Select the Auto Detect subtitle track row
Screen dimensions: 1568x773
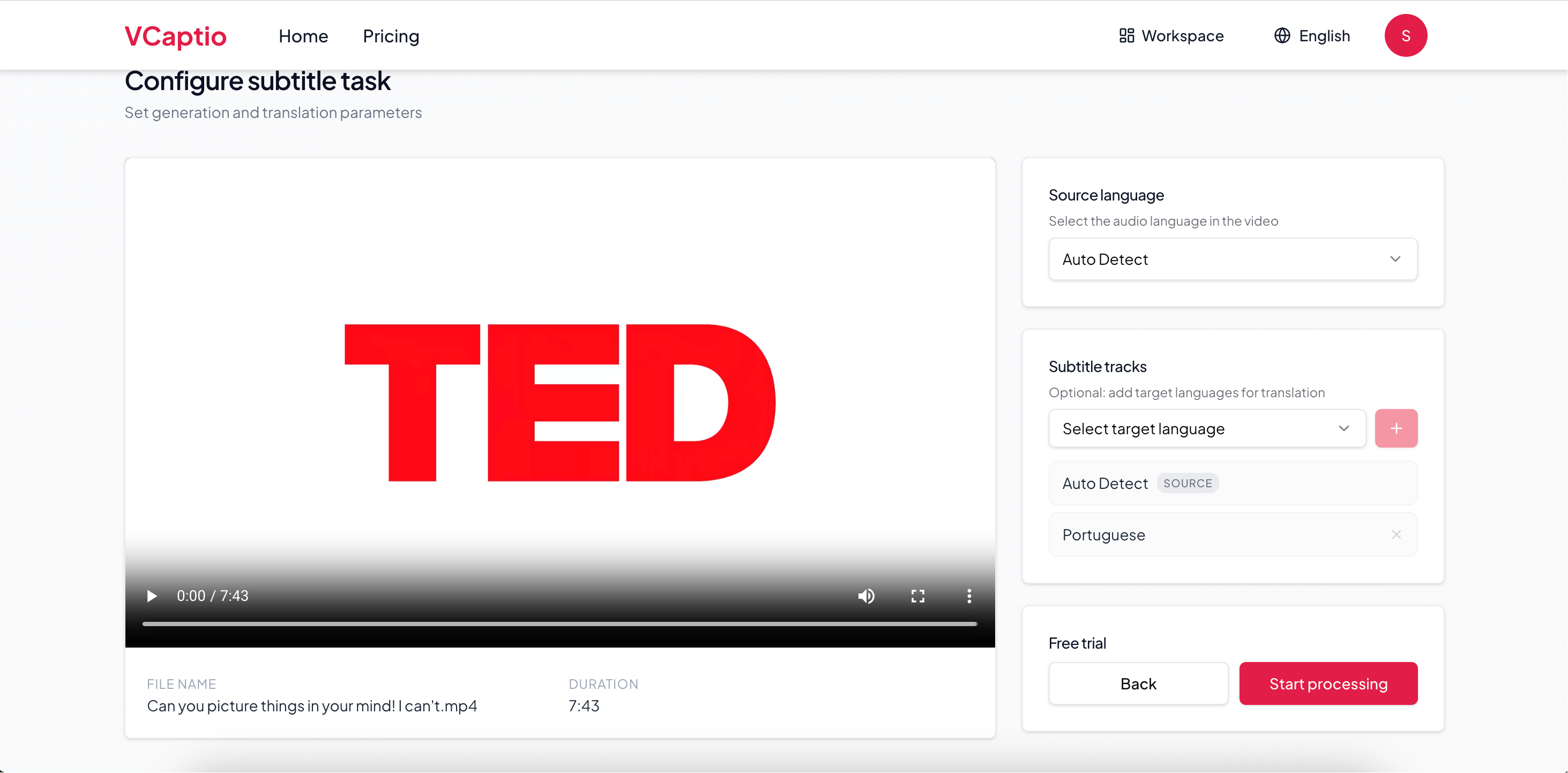pos(1233,482)
